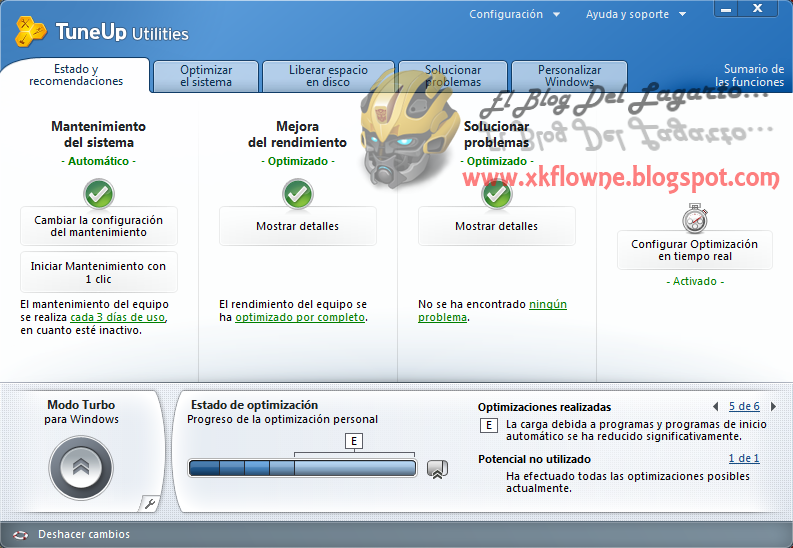Minimize the TuneUp Utilities window
The height and width of the screenshot is (548, 793).
pos(726,9)
